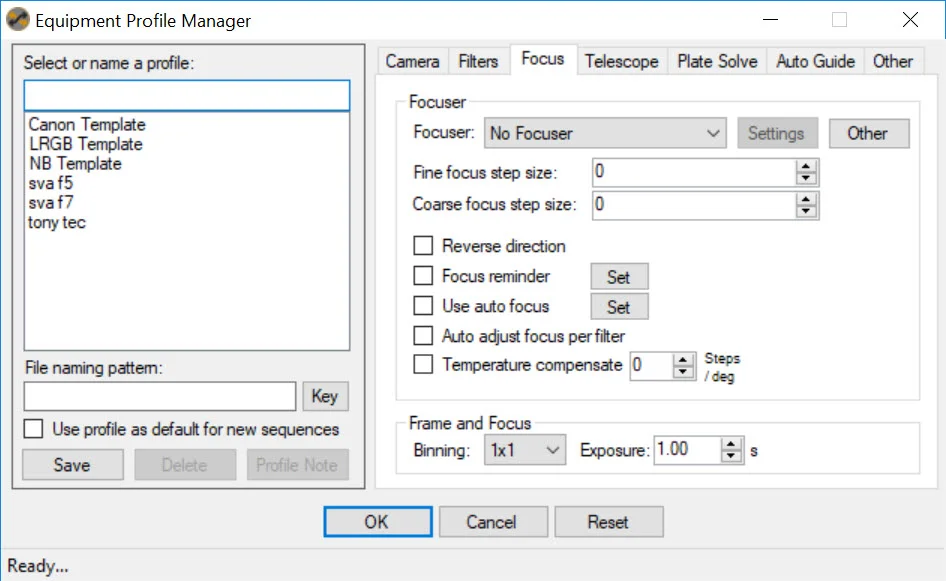Click the Equipment Profile Manager app icon
The height and width of the screenshot is (581, 946).
pos(17,19)
